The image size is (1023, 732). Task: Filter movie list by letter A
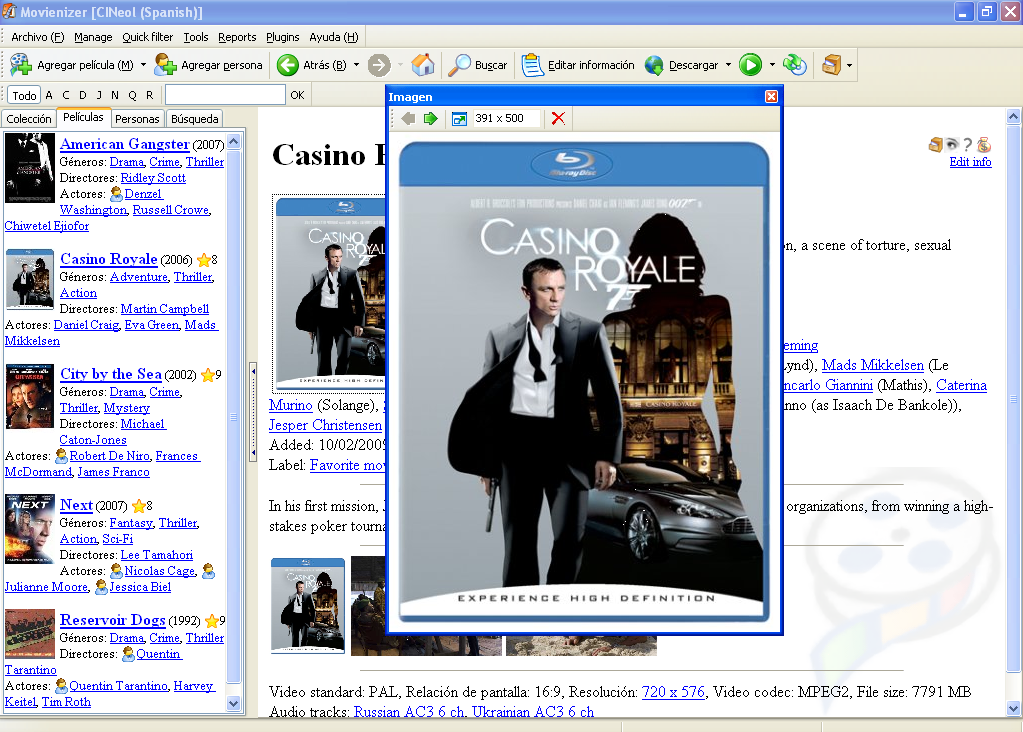tap(49, 95)
